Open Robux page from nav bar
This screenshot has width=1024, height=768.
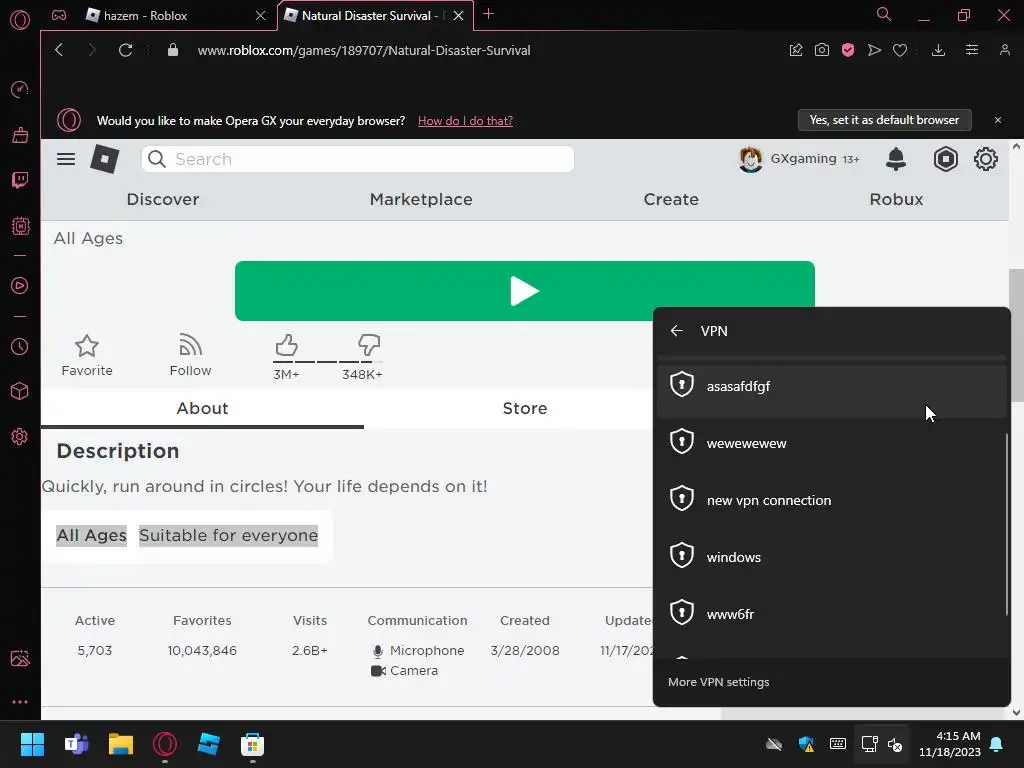[x=896, y=199]
